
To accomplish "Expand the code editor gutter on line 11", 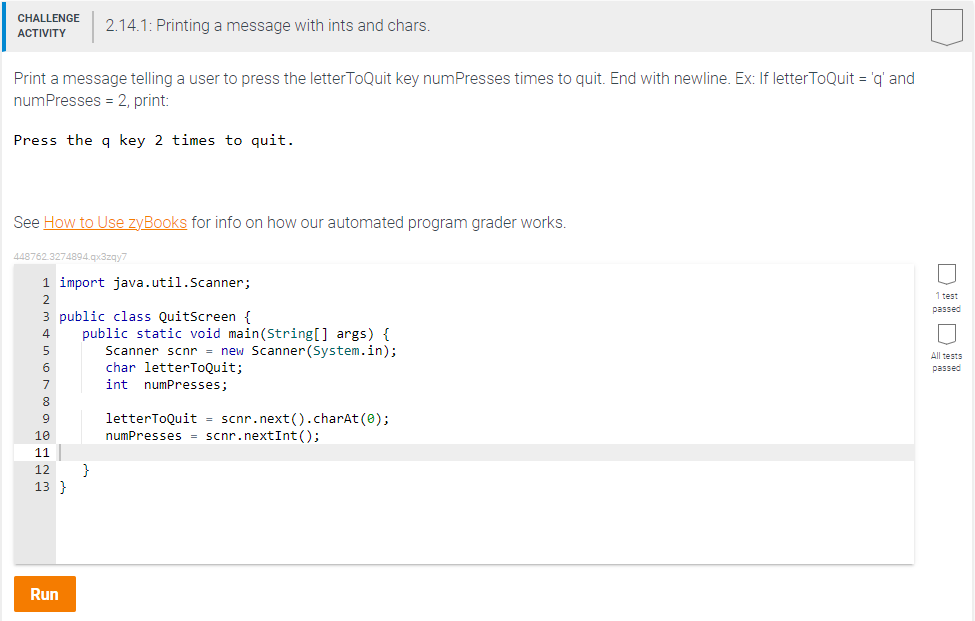I will (44, 452).
